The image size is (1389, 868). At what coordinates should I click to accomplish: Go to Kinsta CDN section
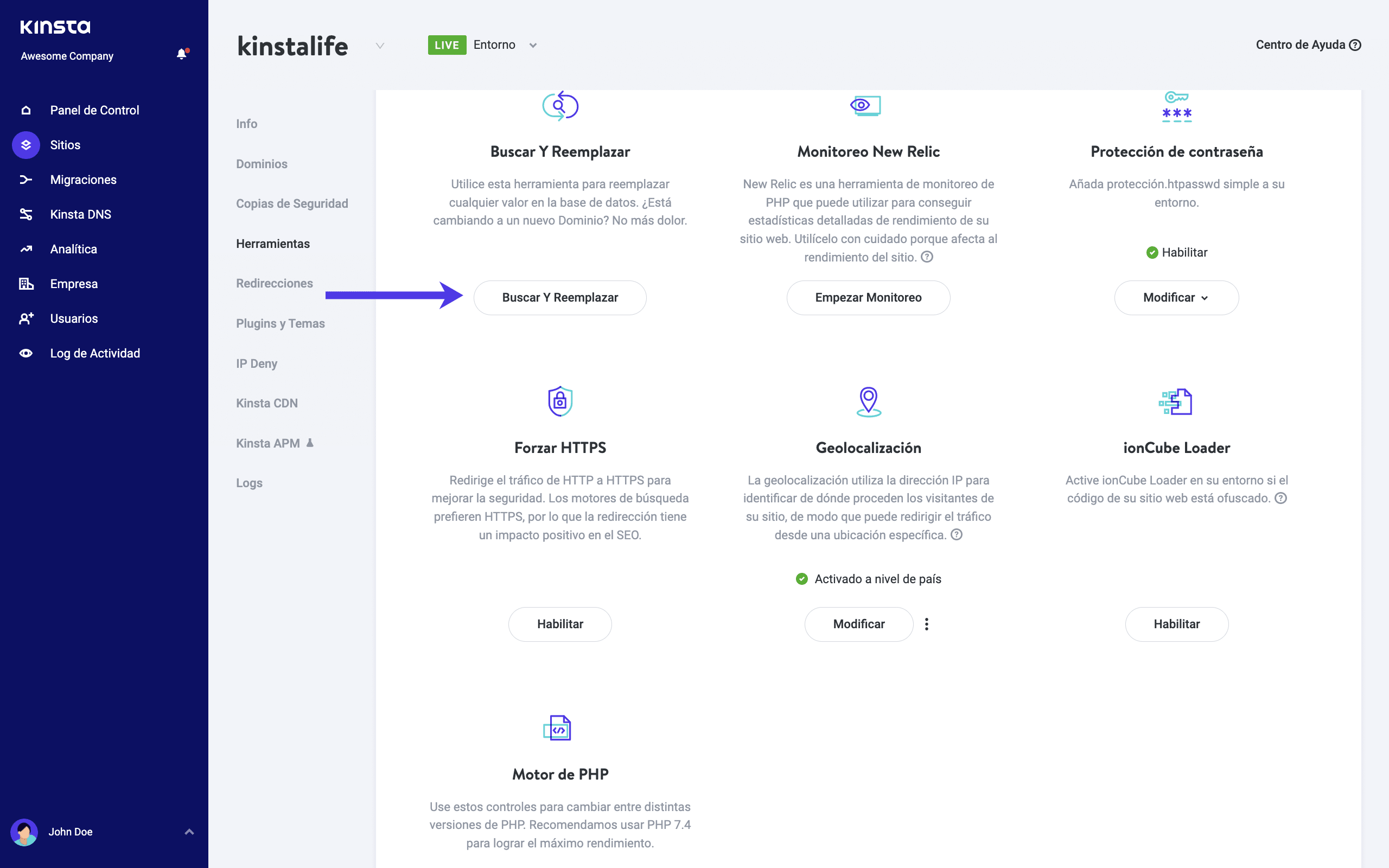tap(267, 403)
